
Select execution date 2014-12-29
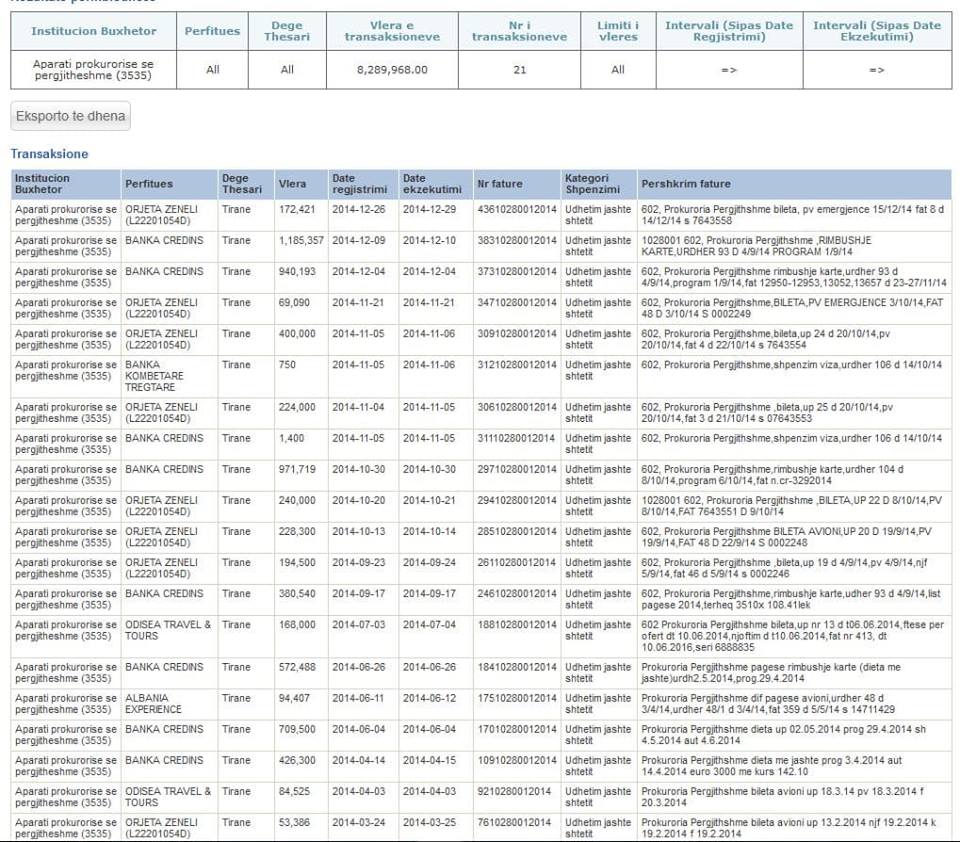[429, 209]
